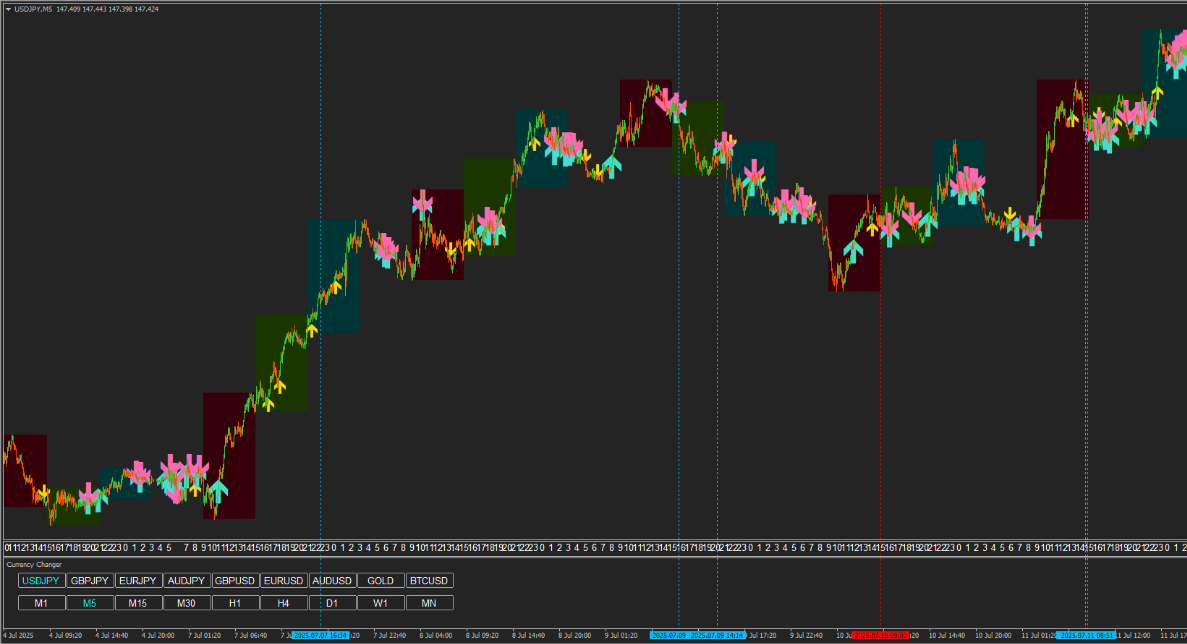Switch chart to GBPJPY symbol

[x=89, y=580]
